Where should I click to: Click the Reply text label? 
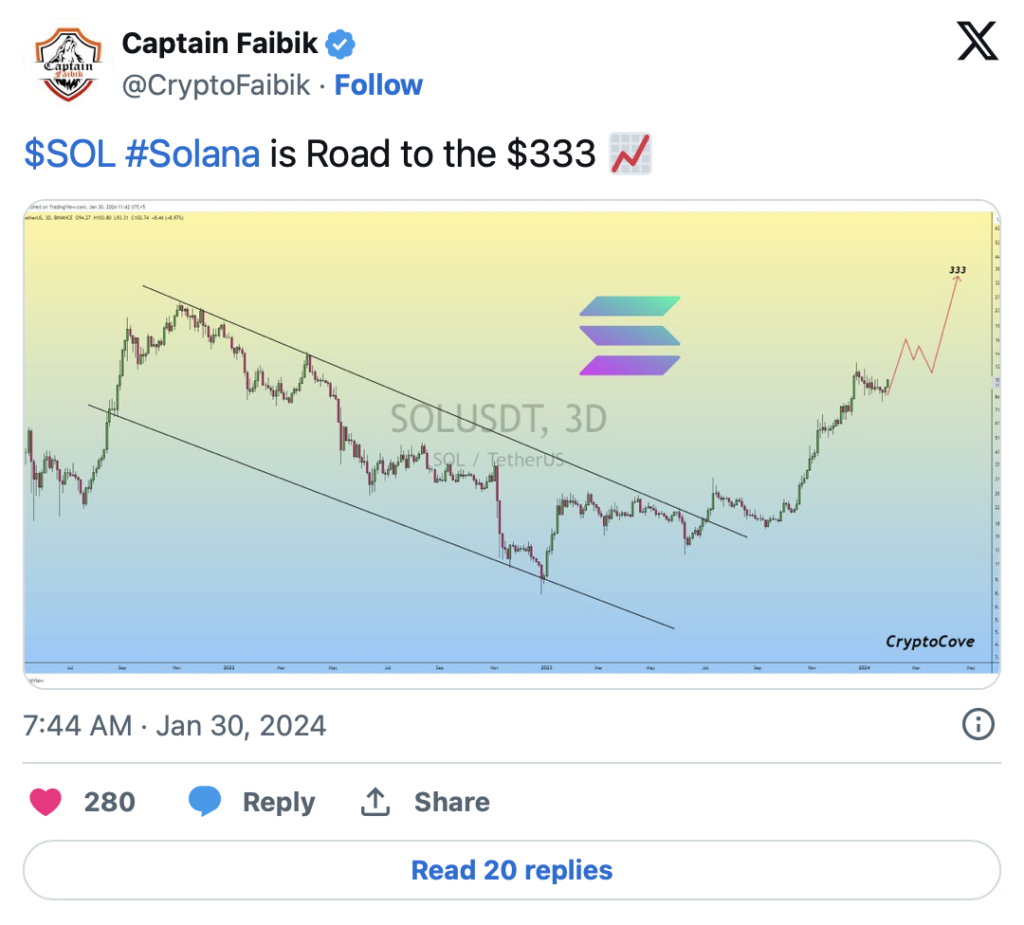click(x=279, y=802)
